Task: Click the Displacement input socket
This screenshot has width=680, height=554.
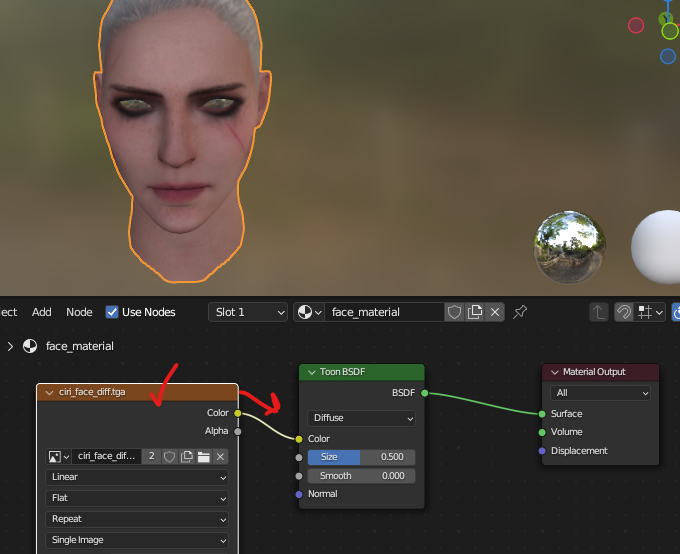Action: pyautogui.click(x=542, y=451)
